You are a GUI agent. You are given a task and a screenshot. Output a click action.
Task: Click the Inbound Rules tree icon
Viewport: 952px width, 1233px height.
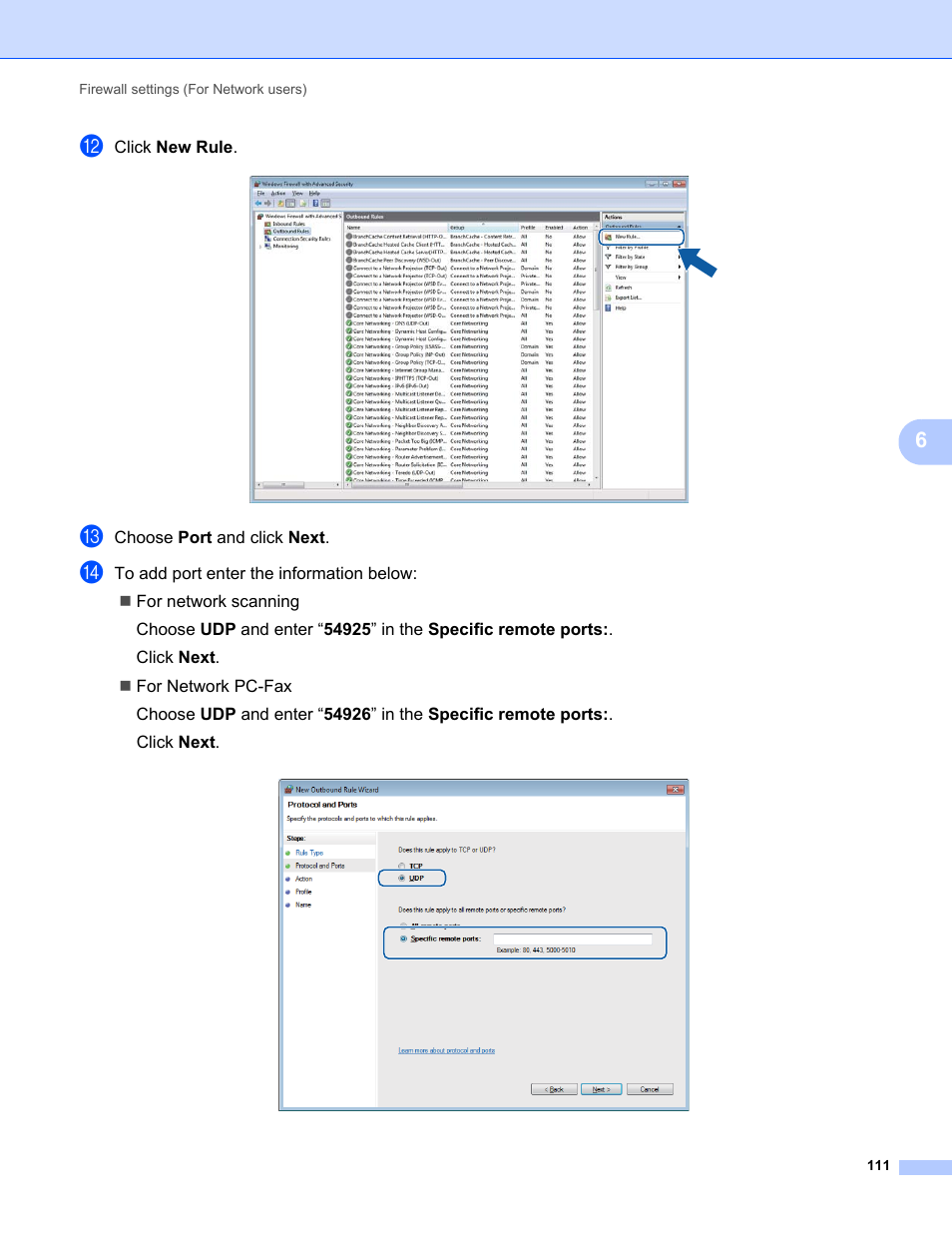pyautogui.click(x=267, y=224)
